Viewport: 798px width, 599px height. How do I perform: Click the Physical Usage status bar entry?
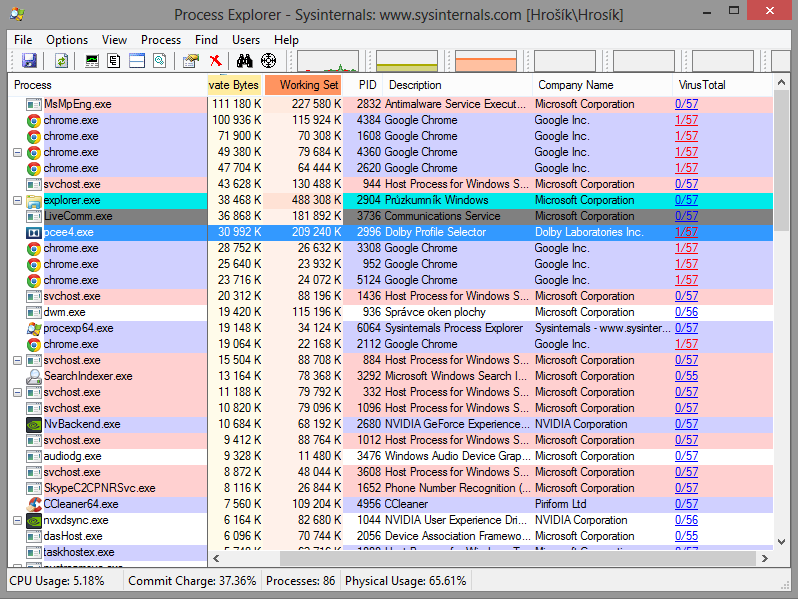(406, 581)
